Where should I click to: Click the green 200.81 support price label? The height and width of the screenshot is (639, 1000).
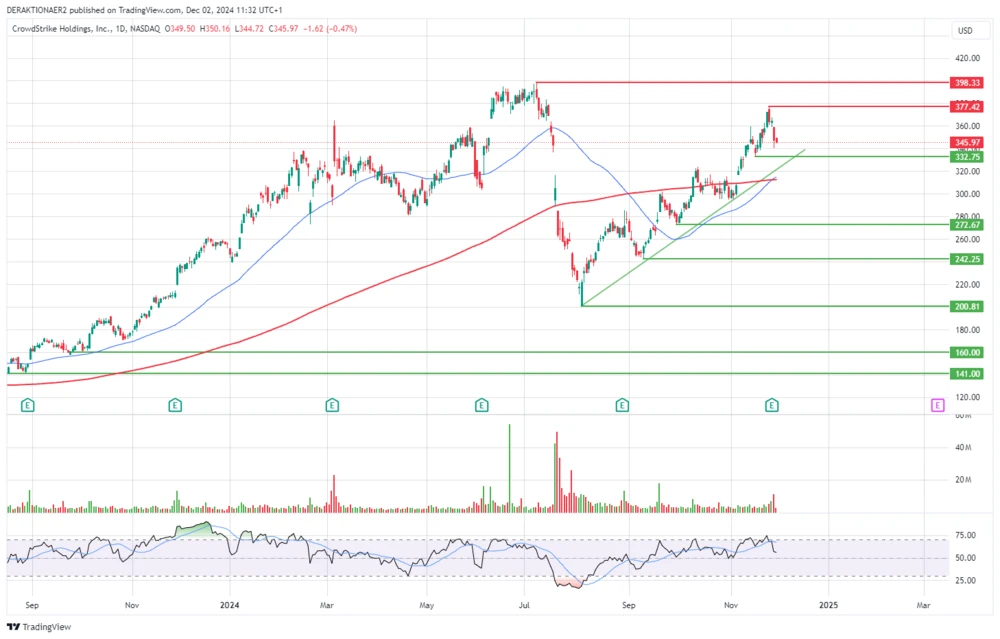pos(967,306)
